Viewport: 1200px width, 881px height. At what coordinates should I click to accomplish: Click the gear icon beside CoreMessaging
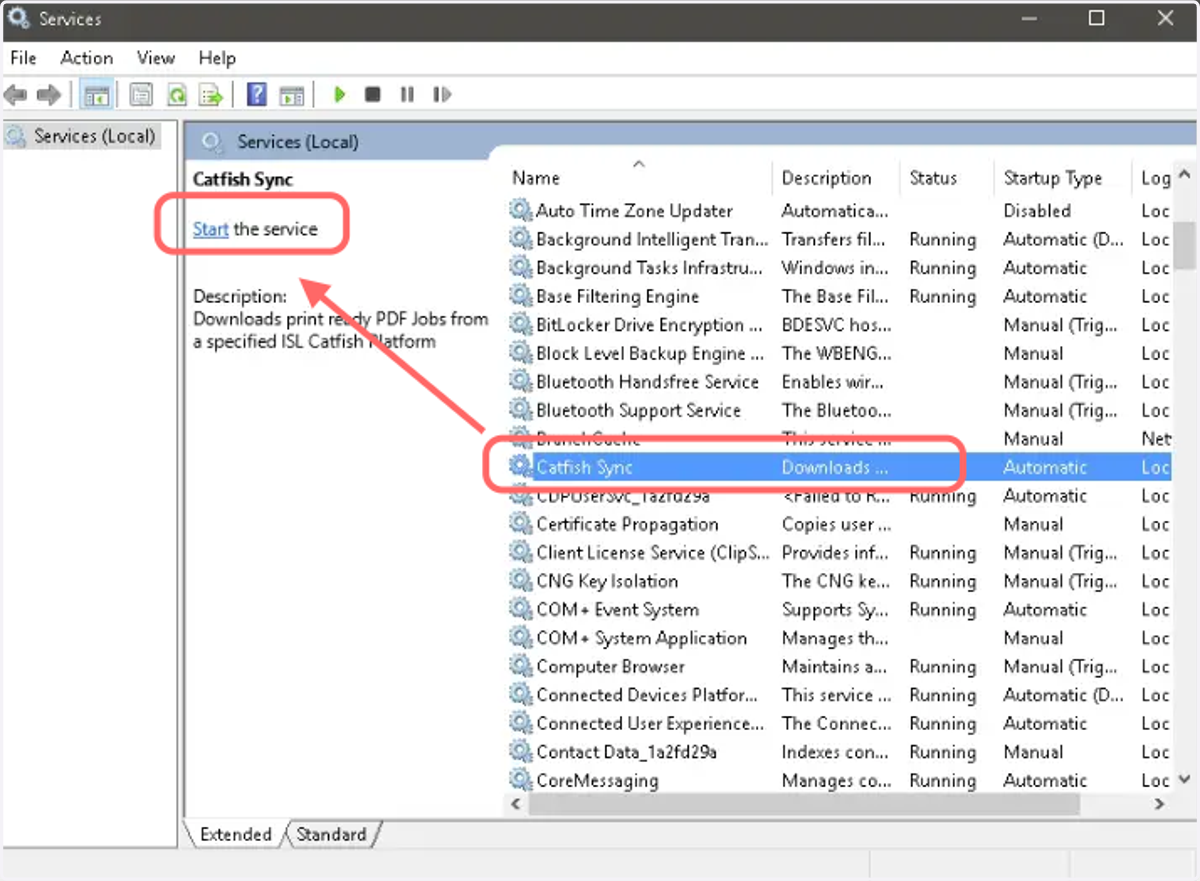pos(520,781)
